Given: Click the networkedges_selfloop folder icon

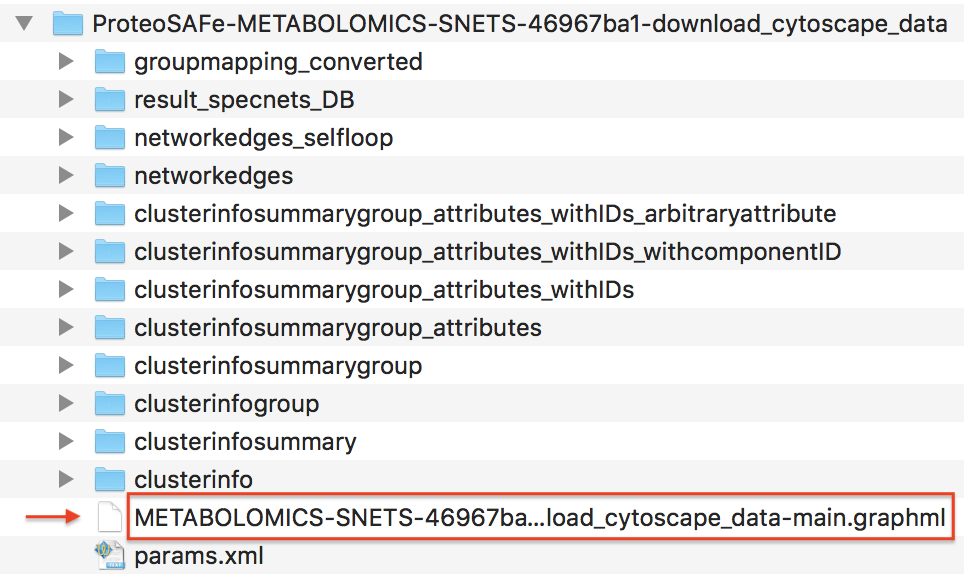Looking at the screenshot, I should (x=109, y=138).
